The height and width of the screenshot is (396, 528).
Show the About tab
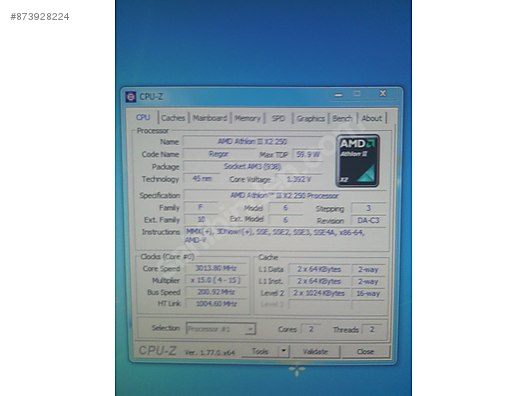coord(372,118)
